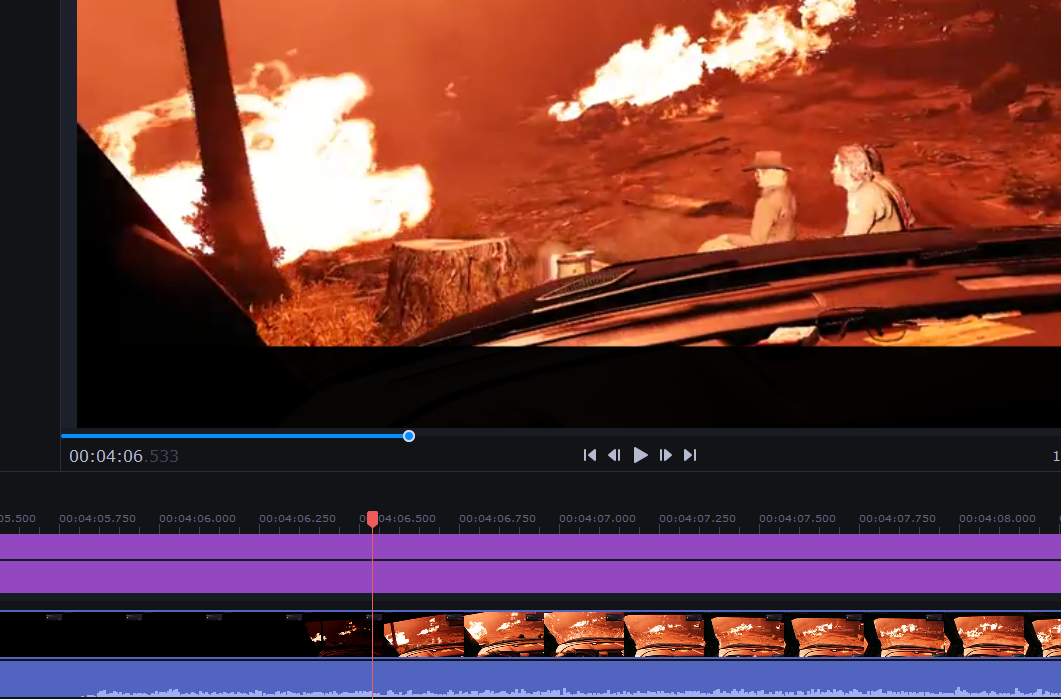Step forward one frame
Viewport: 1061px width, 699px height.
point(666,455)
